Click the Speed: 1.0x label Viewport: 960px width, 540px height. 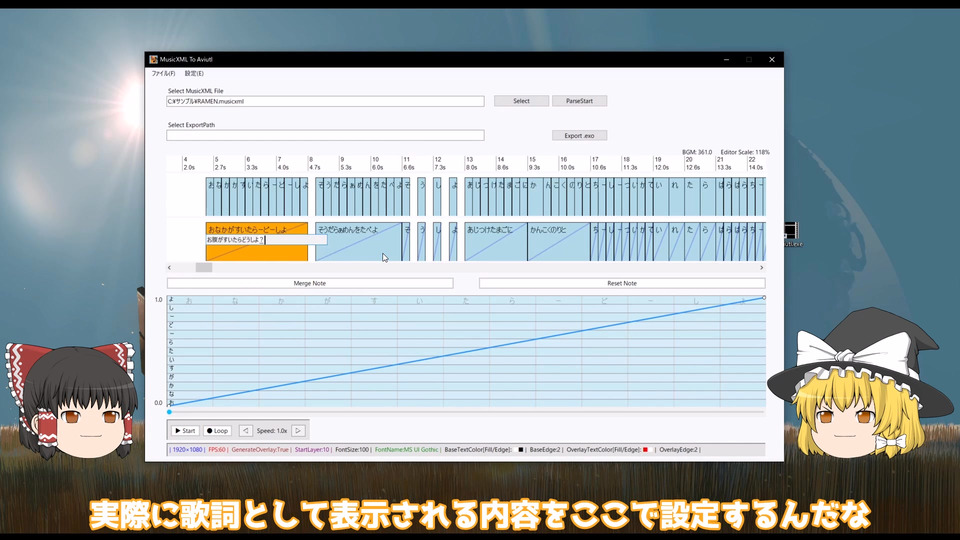coord(272,431)
